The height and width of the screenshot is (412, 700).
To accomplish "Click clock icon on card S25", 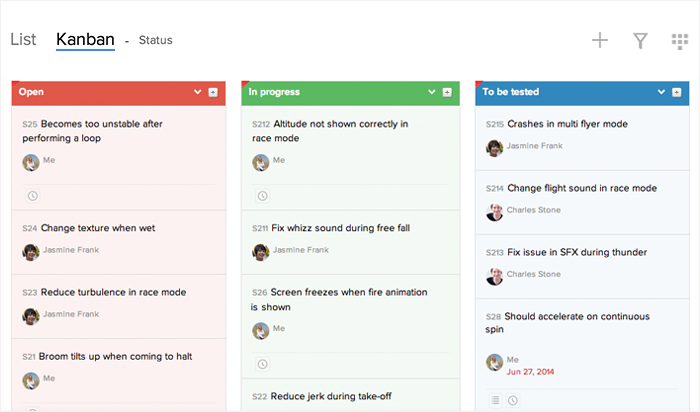I will pos(32,196).
